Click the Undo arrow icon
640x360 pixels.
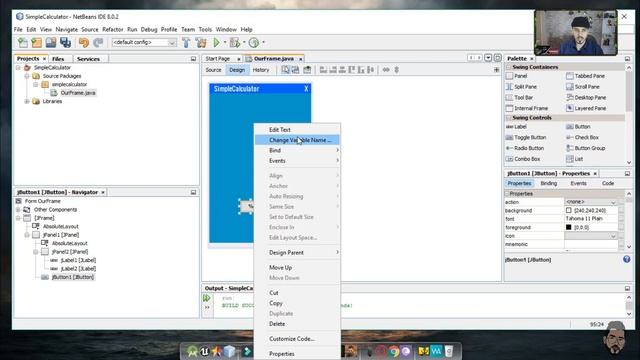point(84,42)
